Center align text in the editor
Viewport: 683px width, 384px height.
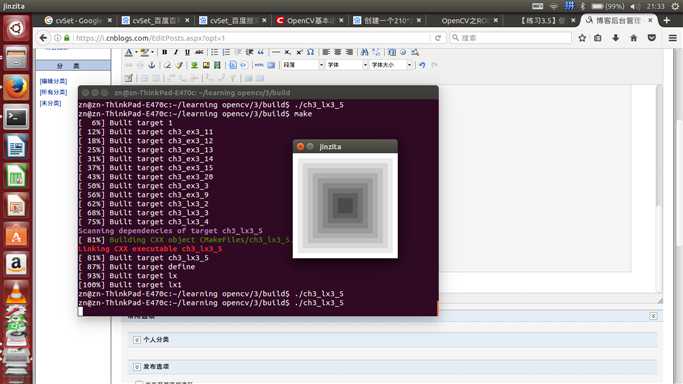338,52
